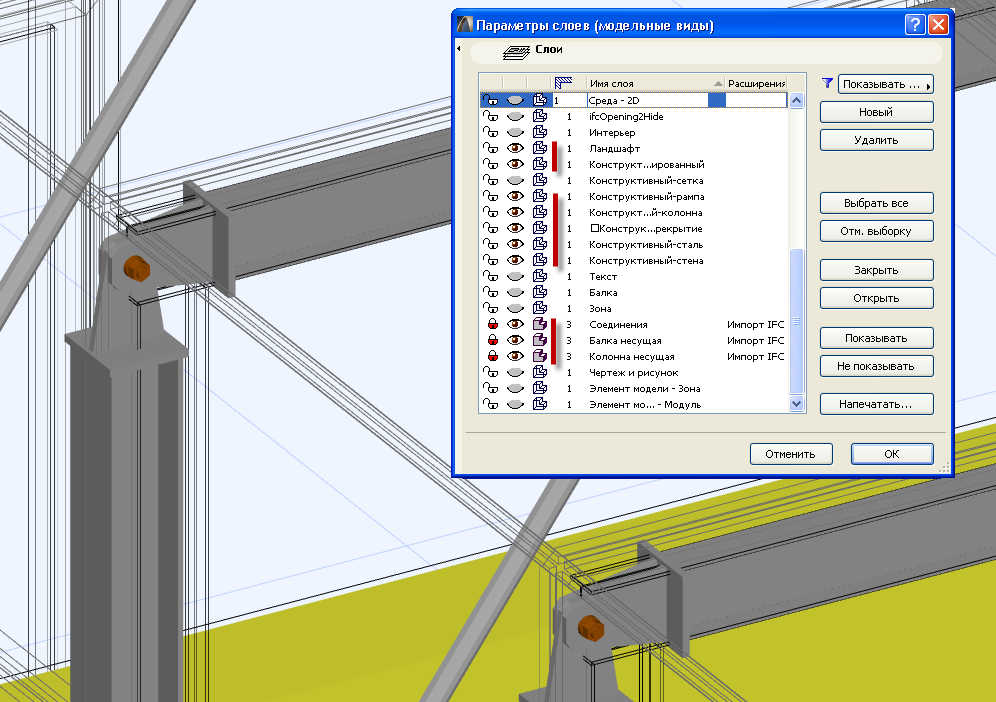
Task: Toggle lock icon of Элемент модели - Зона layer
Action: coord(490,388)
